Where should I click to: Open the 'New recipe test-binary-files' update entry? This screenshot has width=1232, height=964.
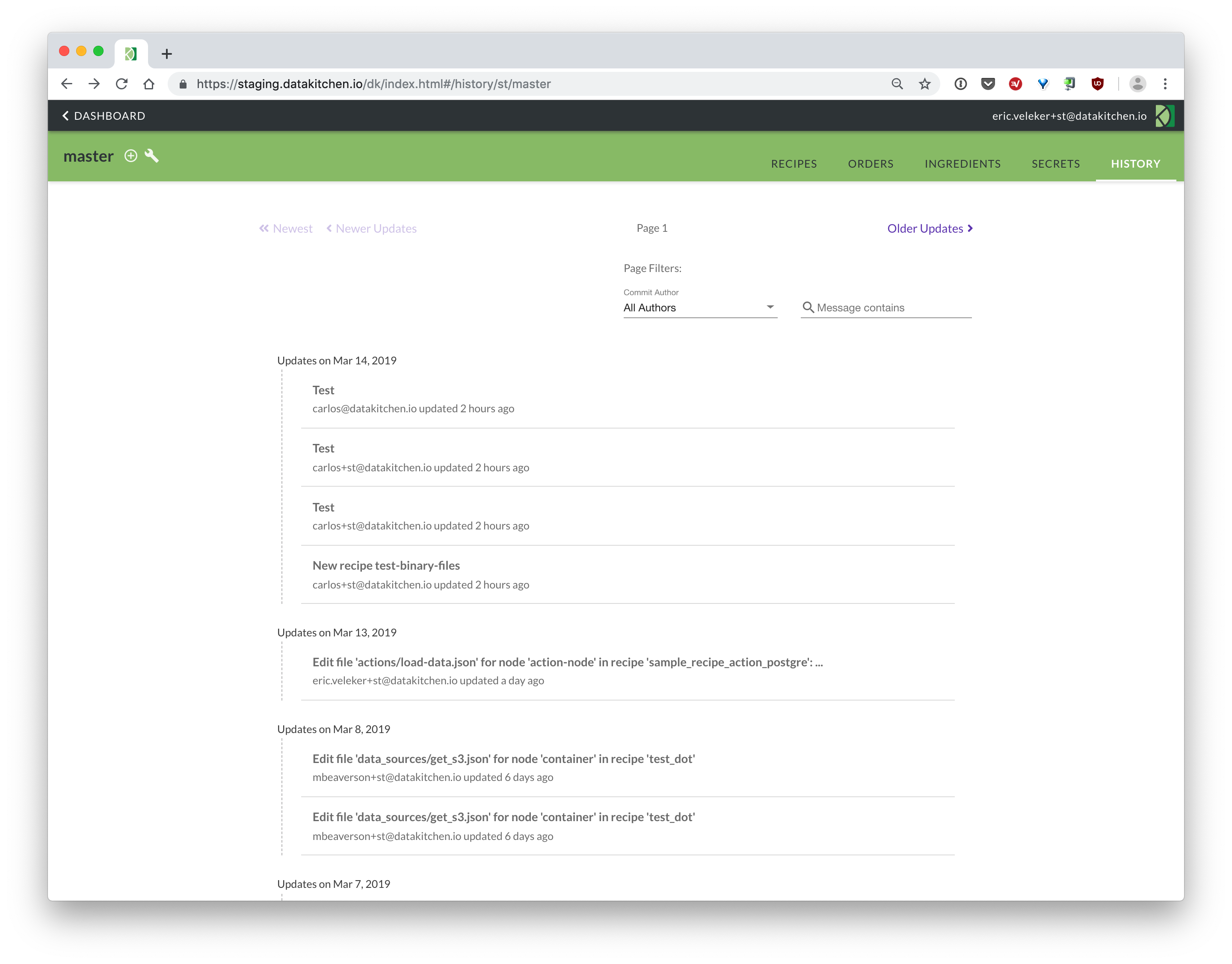(x=385, y=565)
